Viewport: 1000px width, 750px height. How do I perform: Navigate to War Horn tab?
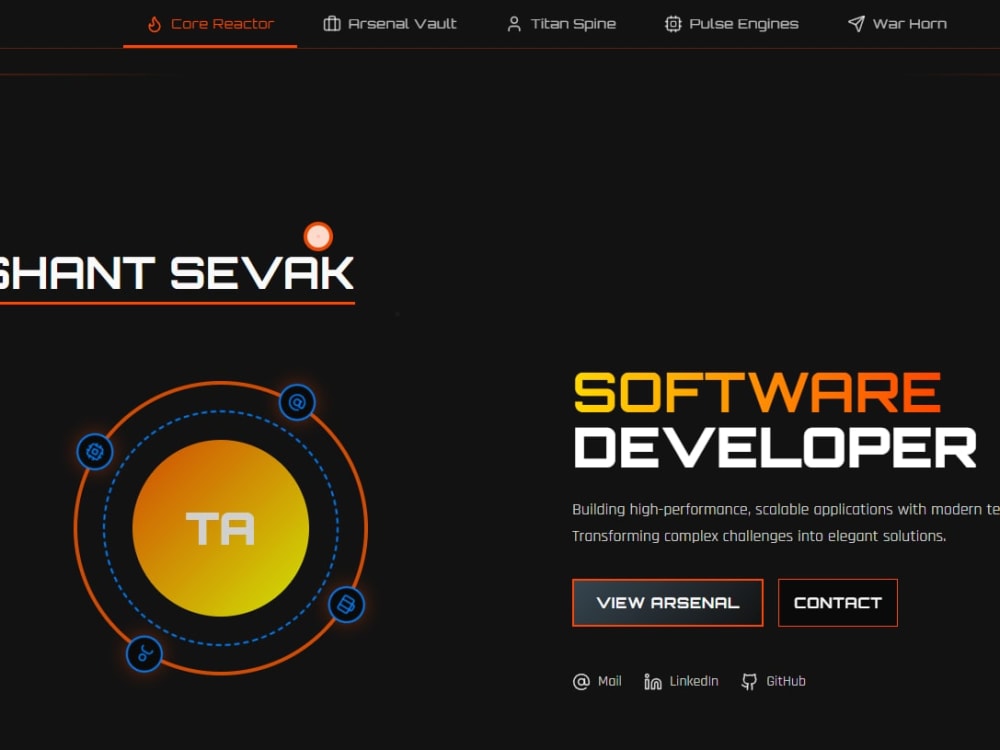coord(897,24)
